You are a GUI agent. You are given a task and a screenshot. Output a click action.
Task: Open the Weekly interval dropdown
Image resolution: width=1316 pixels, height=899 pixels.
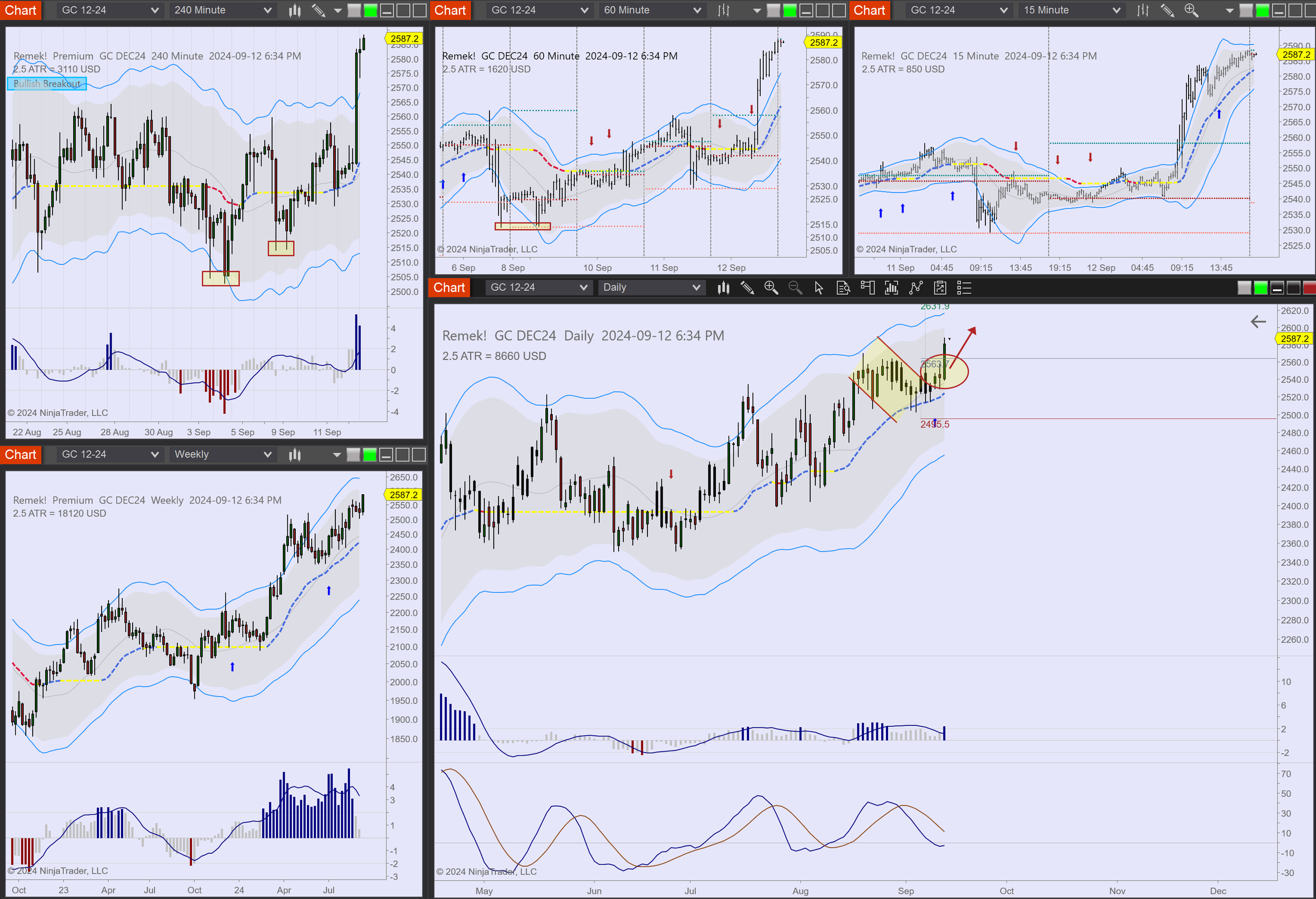[222, 455]
